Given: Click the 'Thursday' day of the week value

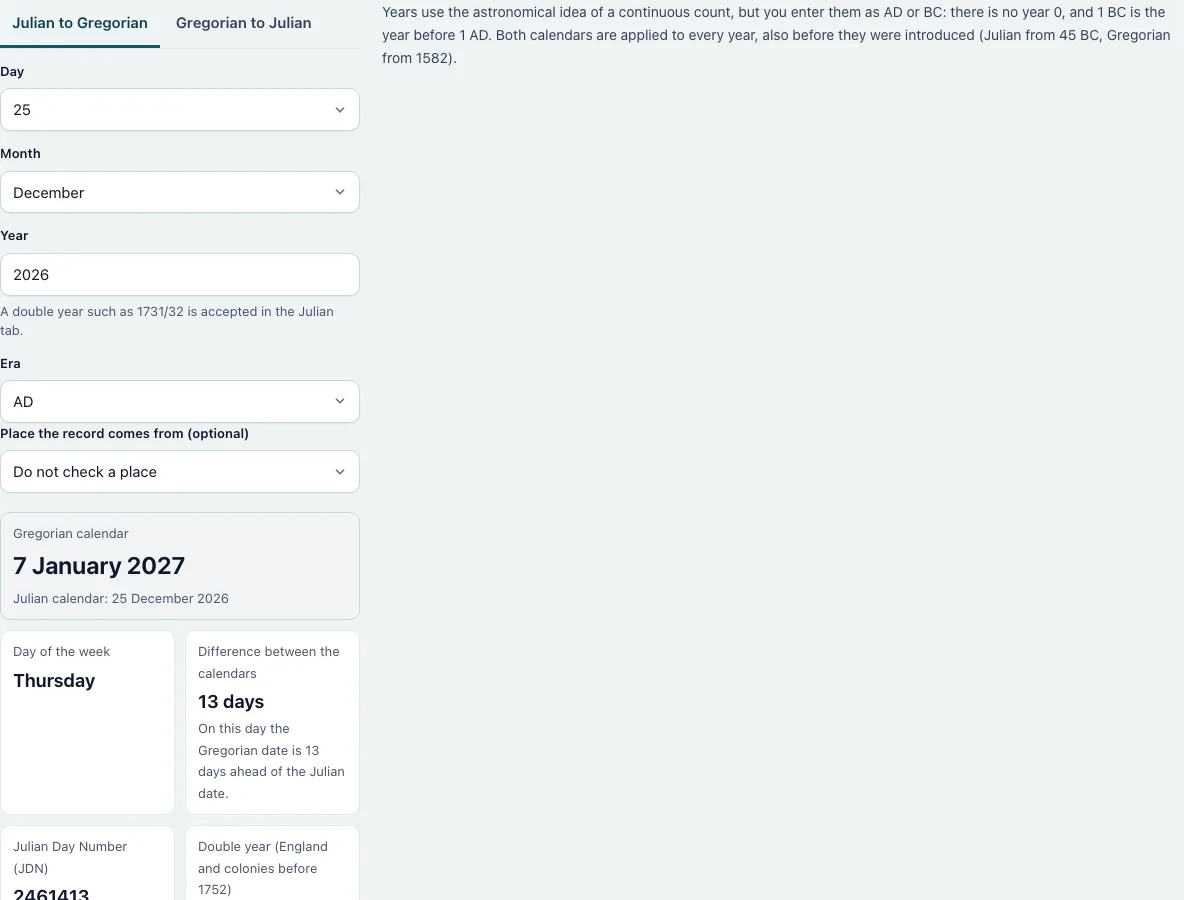Looking at the screenshot, I should point(54,681).
